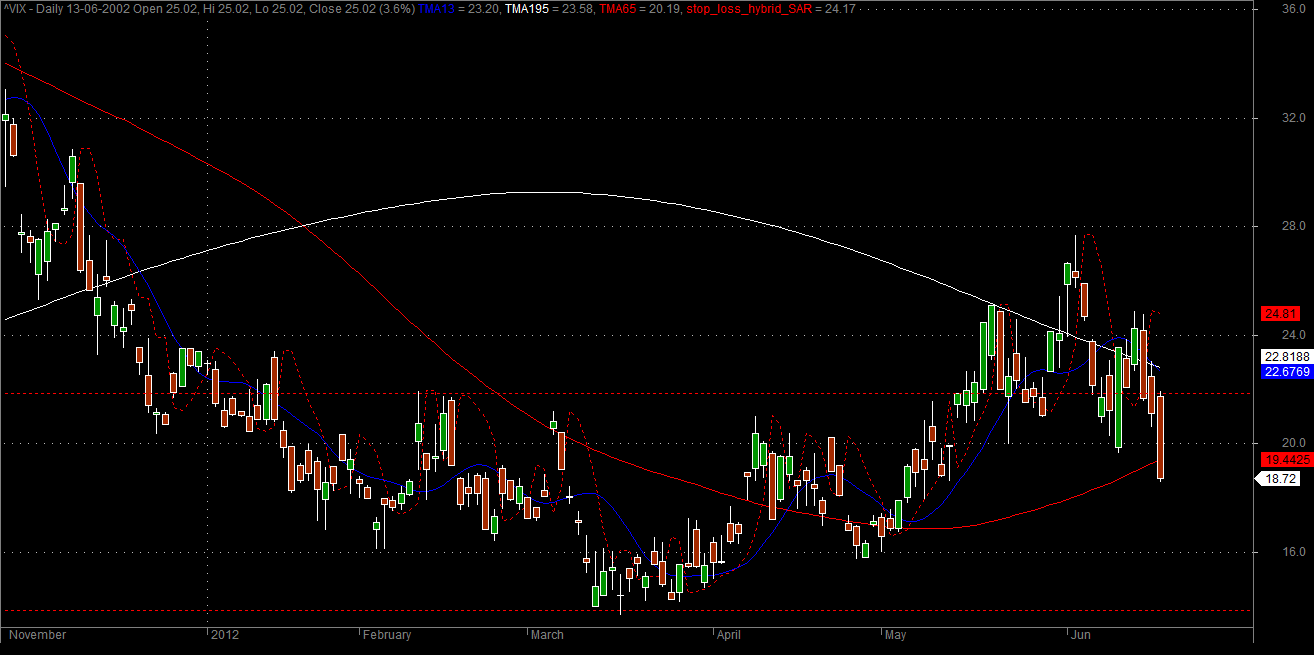Click the March date axis label
The image size is (1314, 655).
[x=547, y=635]
